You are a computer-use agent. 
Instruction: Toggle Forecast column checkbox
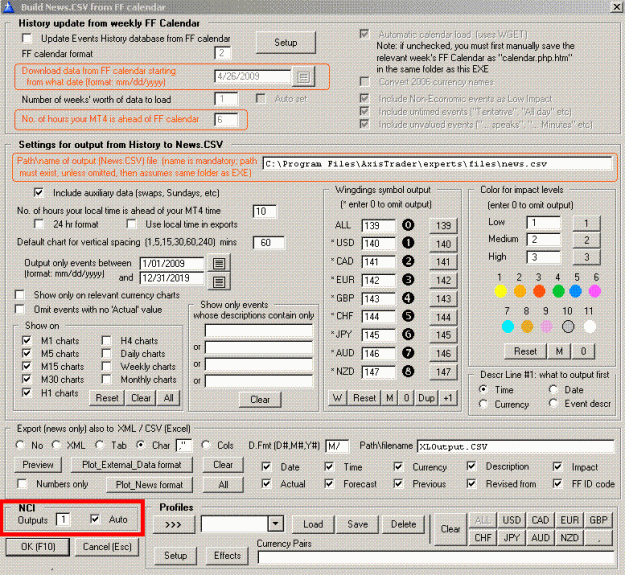[328, 484]
